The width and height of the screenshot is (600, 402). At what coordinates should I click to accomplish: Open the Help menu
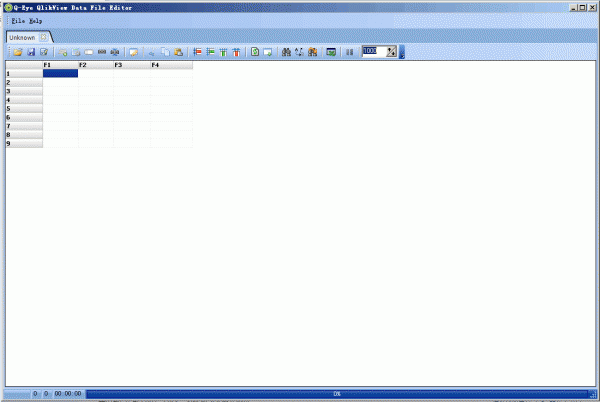pyautogui.click(x=36, y=21)
